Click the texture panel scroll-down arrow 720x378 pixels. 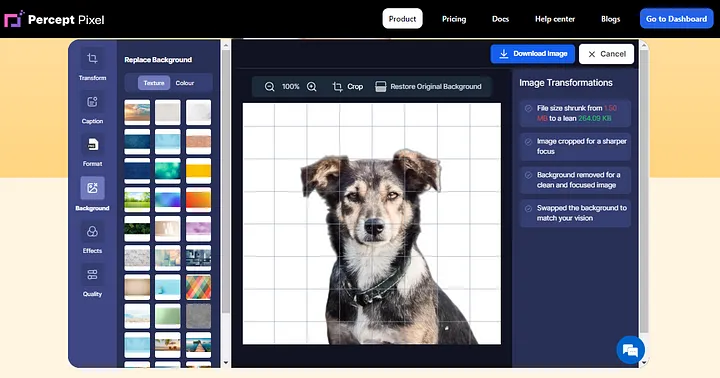pos(225,363)
